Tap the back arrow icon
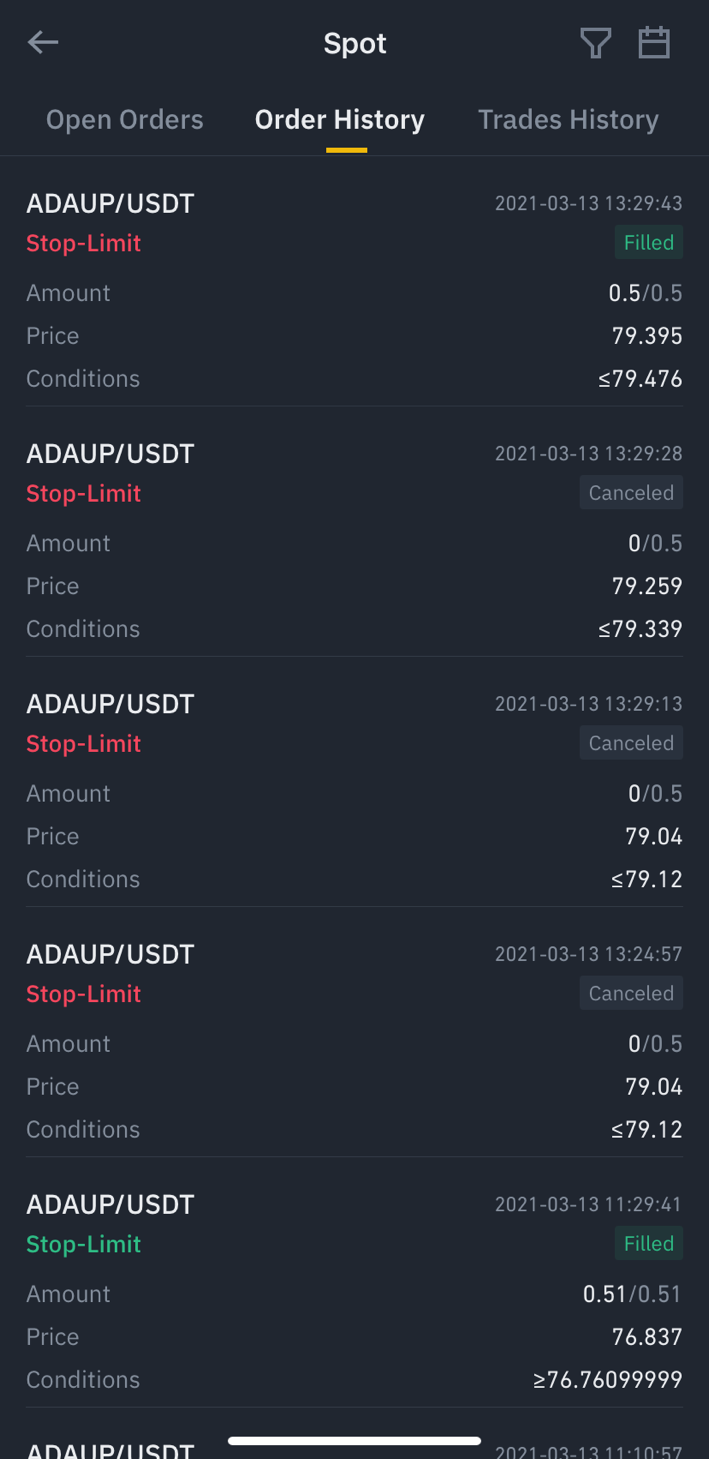The height and width of the screenshot is (1459, 709). click(43, 42)
